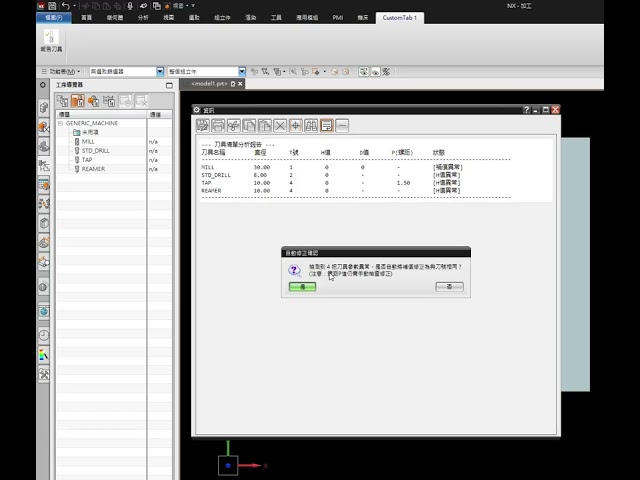
Task: Click the resource bar settings gear icon
Action: (43, 85)
